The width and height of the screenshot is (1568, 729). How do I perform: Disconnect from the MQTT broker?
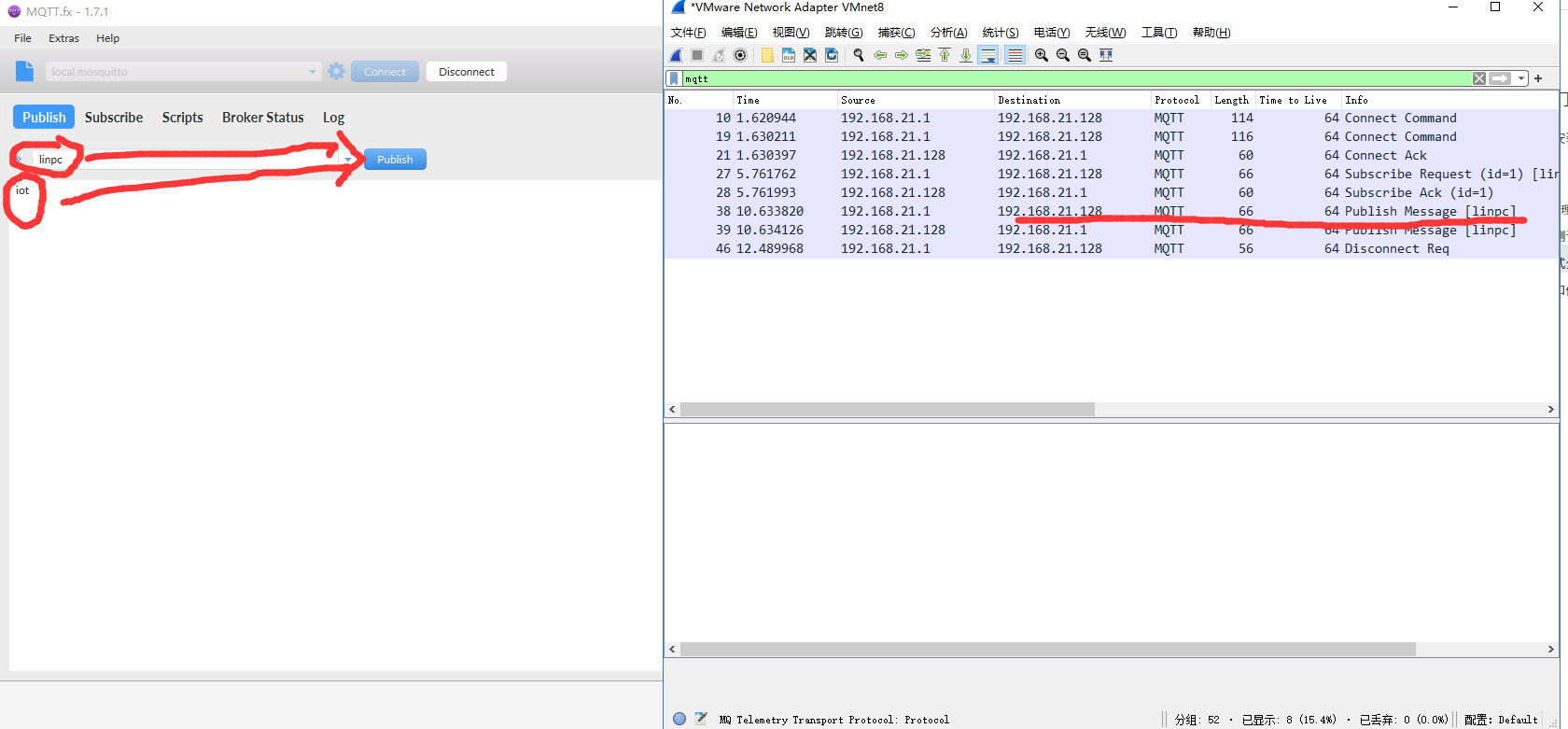tap(467, 72)
